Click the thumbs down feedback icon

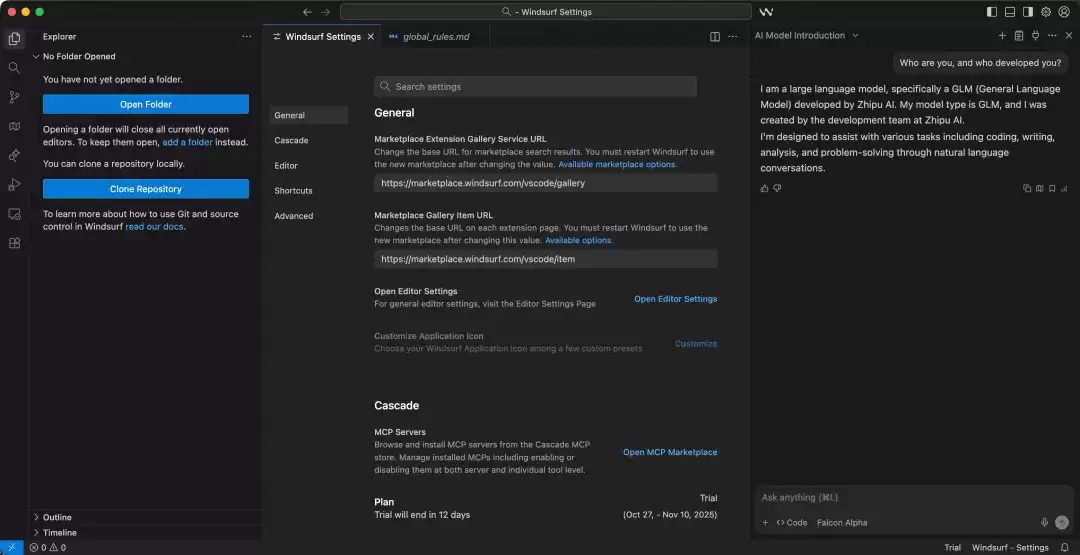[x=777, y=188]
